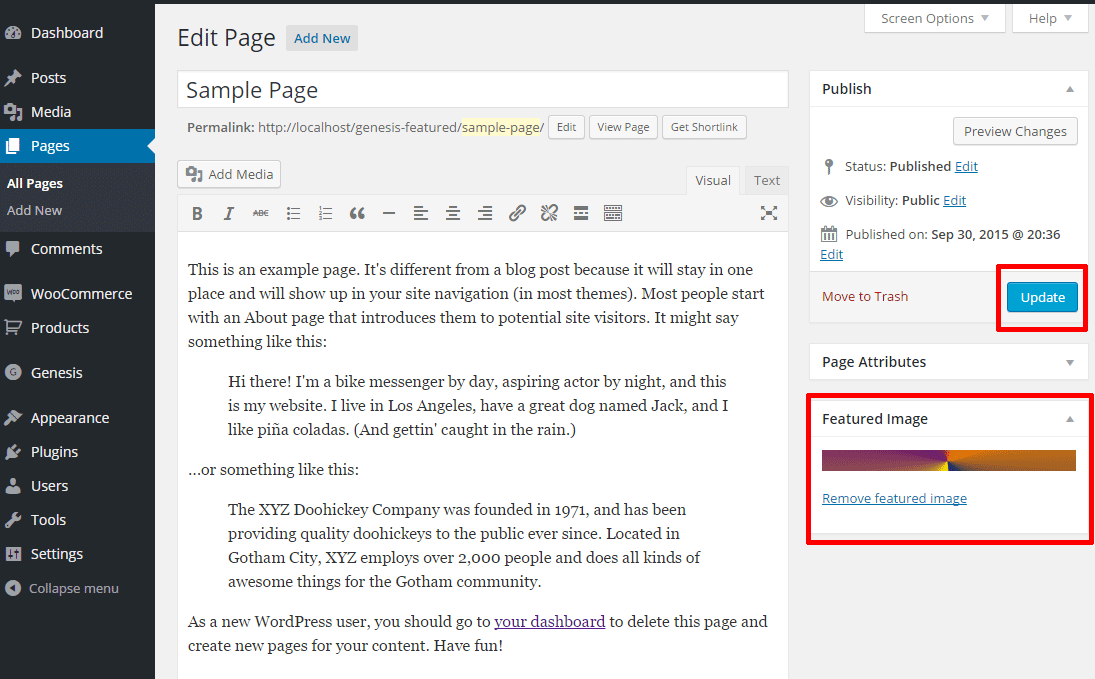Collapse the Featured Image panel

1070,419
